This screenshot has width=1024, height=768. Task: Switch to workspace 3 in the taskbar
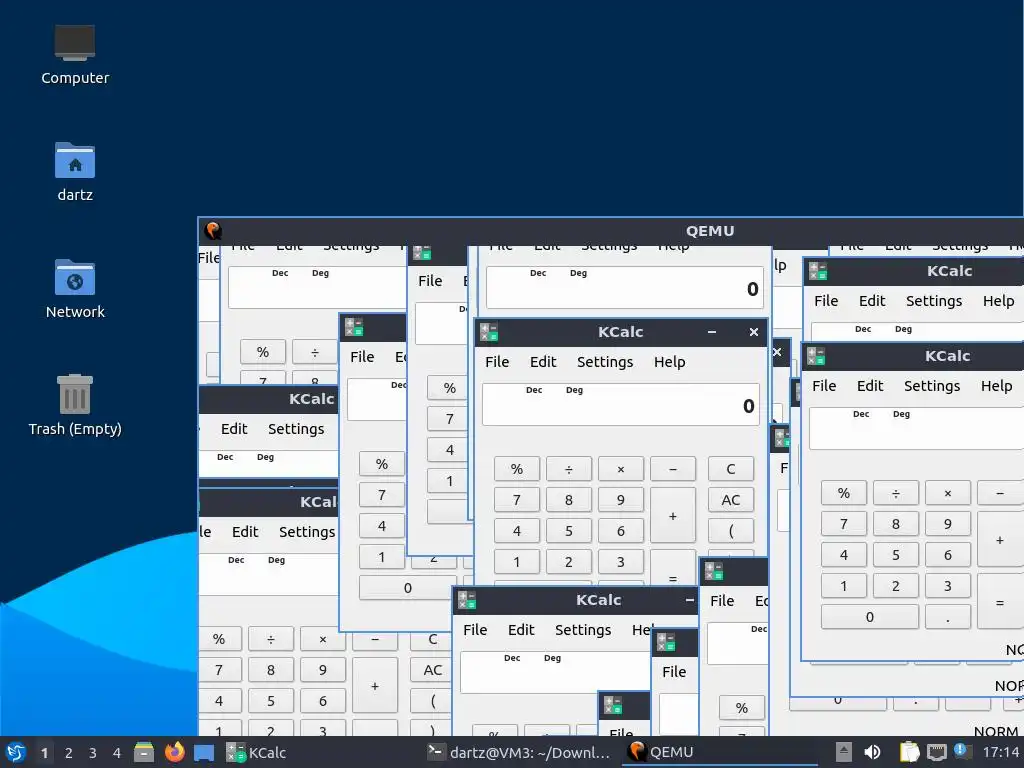tap(93, 753)
